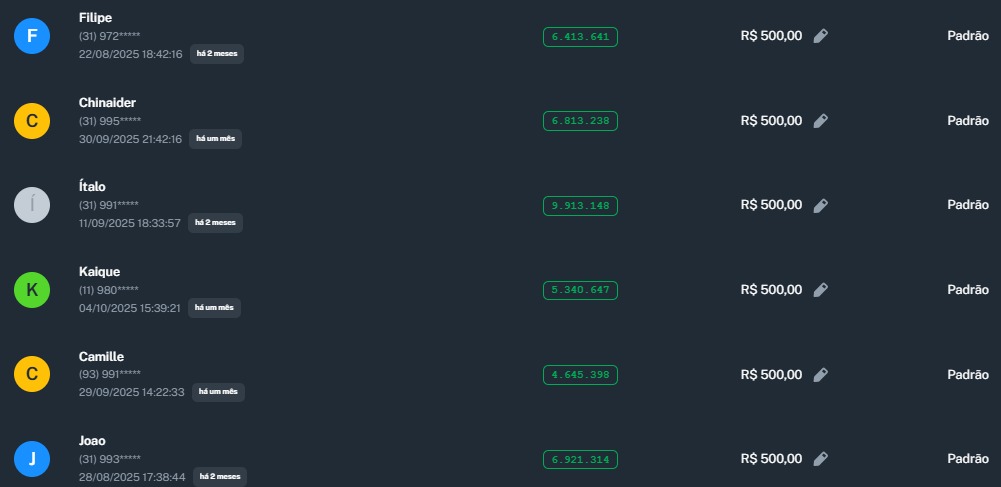Click the pencil edit icon for Filipe
Viewport: 1001px width, 487px height.
(820, 36)
